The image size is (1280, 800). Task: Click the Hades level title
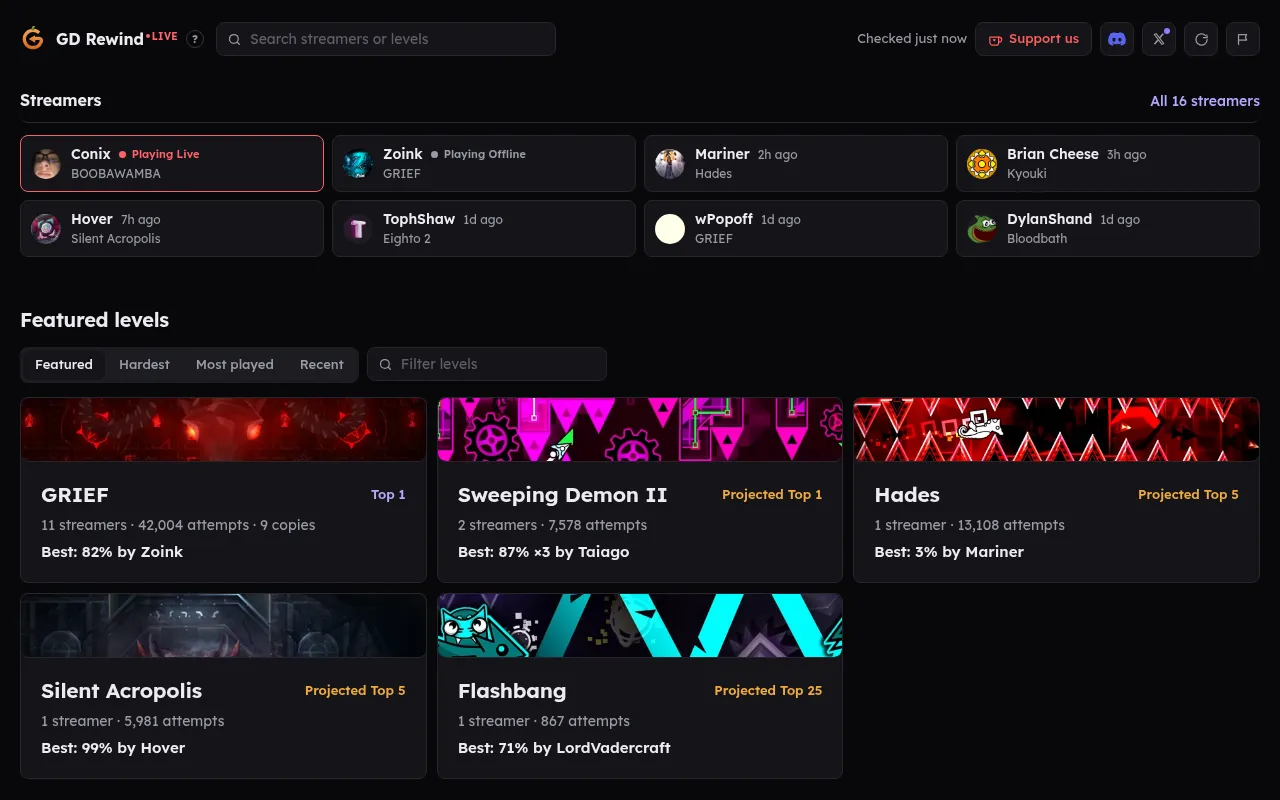point(907,495)
